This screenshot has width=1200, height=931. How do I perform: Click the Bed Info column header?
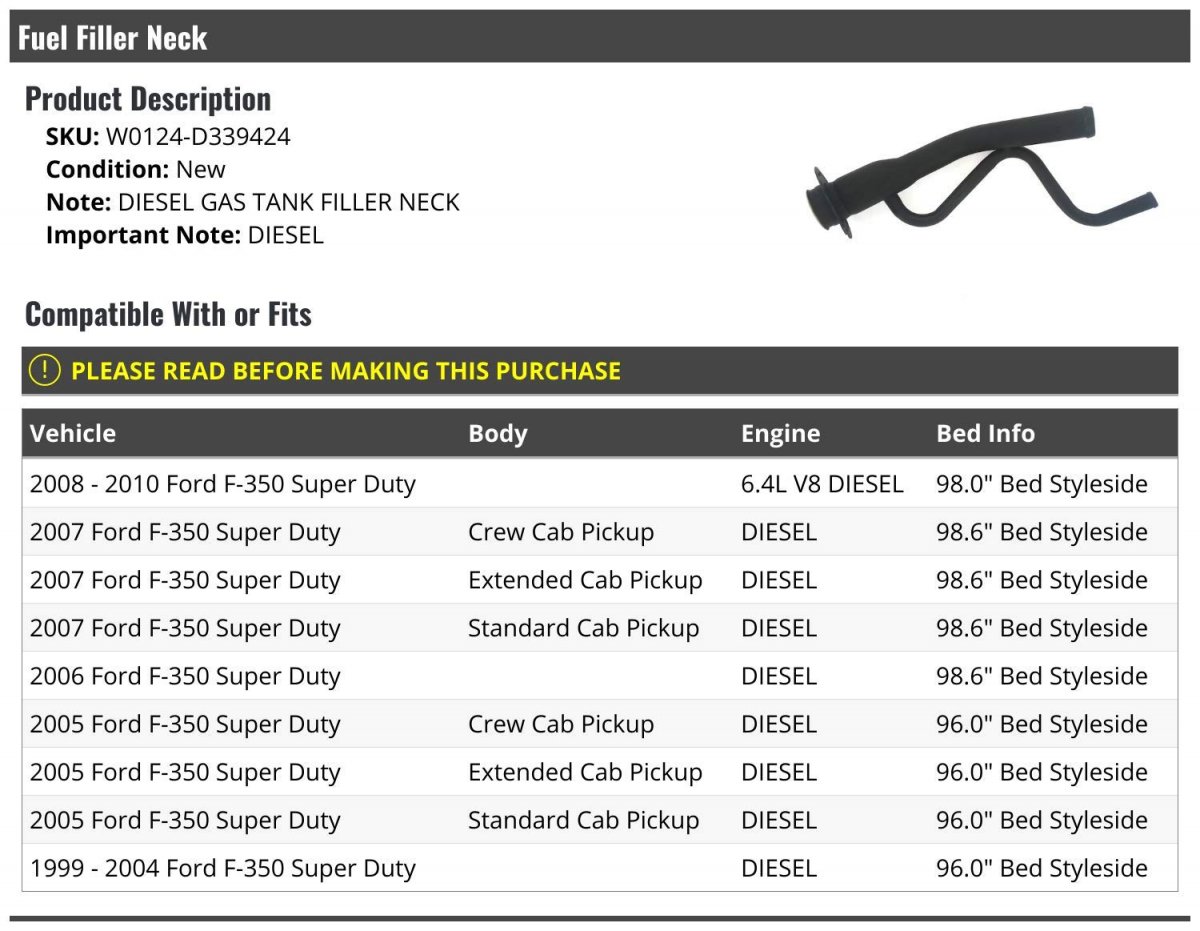pos(985,434)
